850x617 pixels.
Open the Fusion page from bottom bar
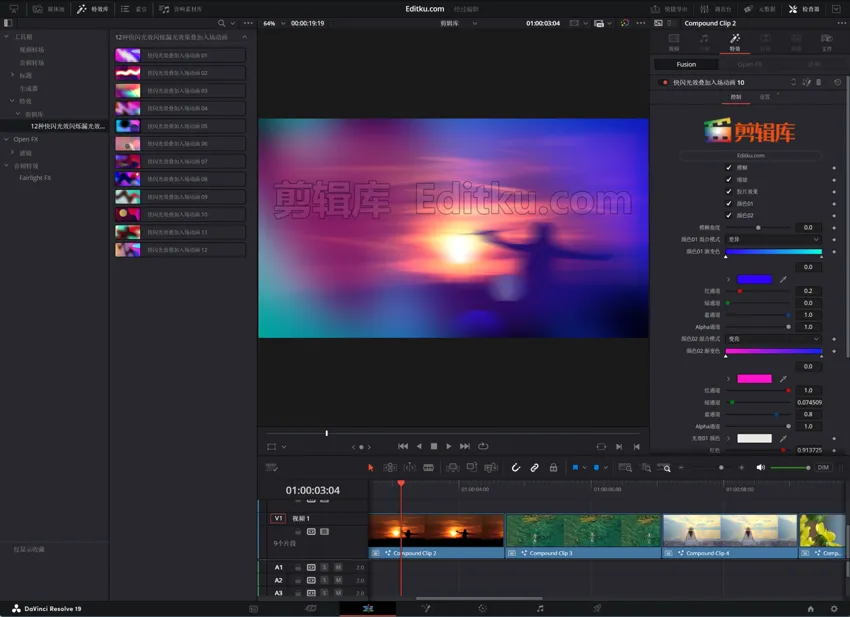pos(426,609)
